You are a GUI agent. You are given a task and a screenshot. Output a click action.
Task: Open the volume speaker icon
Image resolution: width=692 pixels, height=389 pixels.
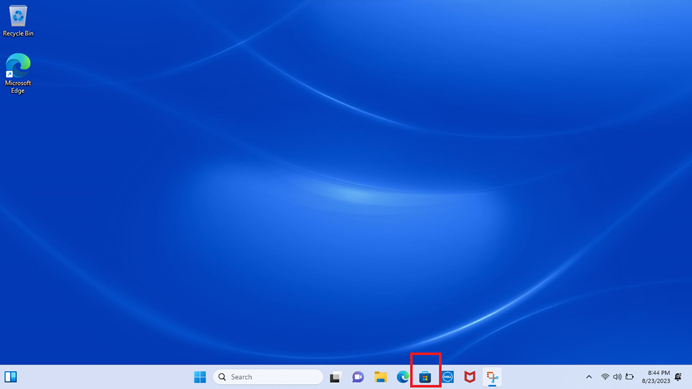(617, 377)
